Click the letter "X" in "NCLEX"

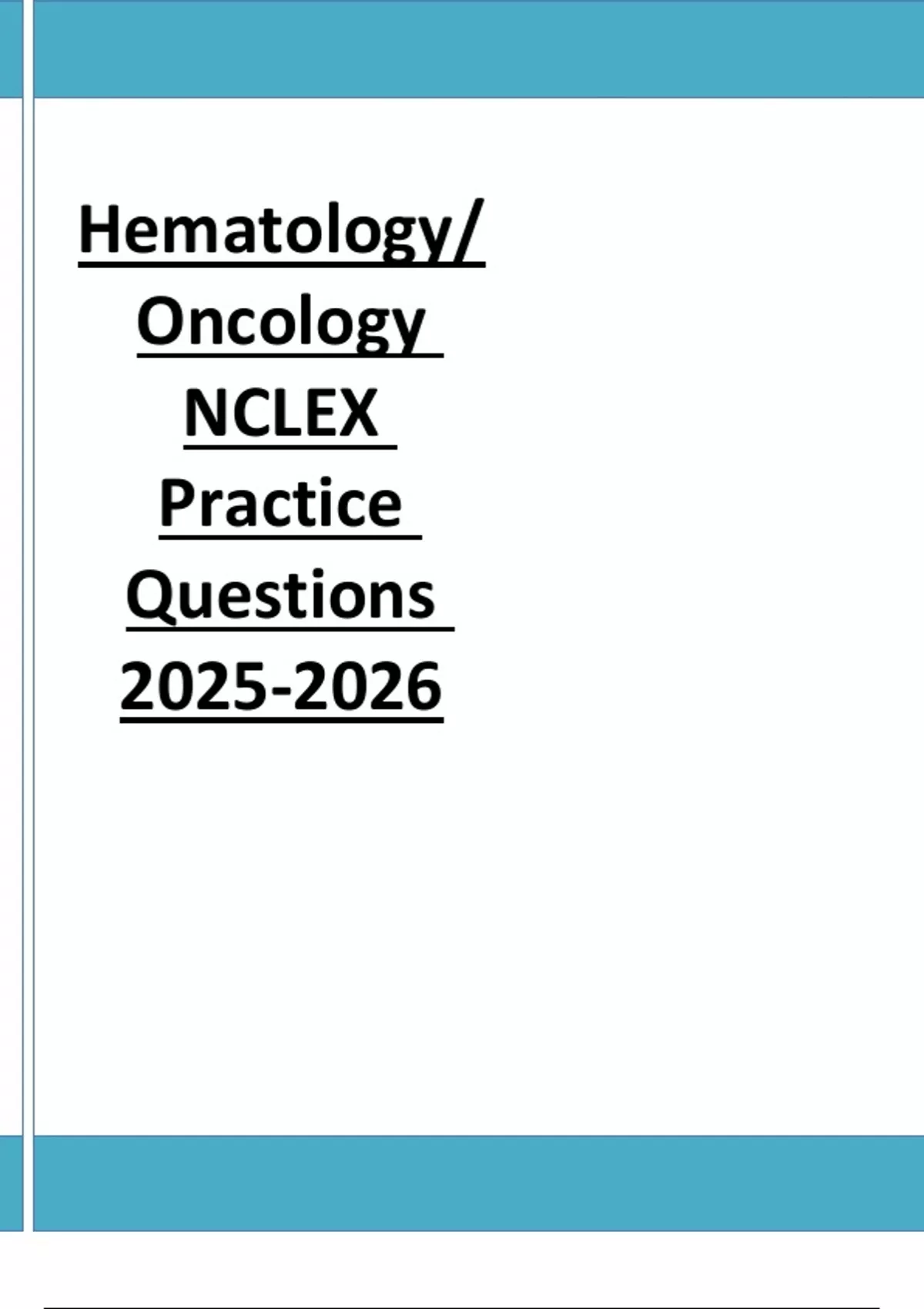point(358,413)
